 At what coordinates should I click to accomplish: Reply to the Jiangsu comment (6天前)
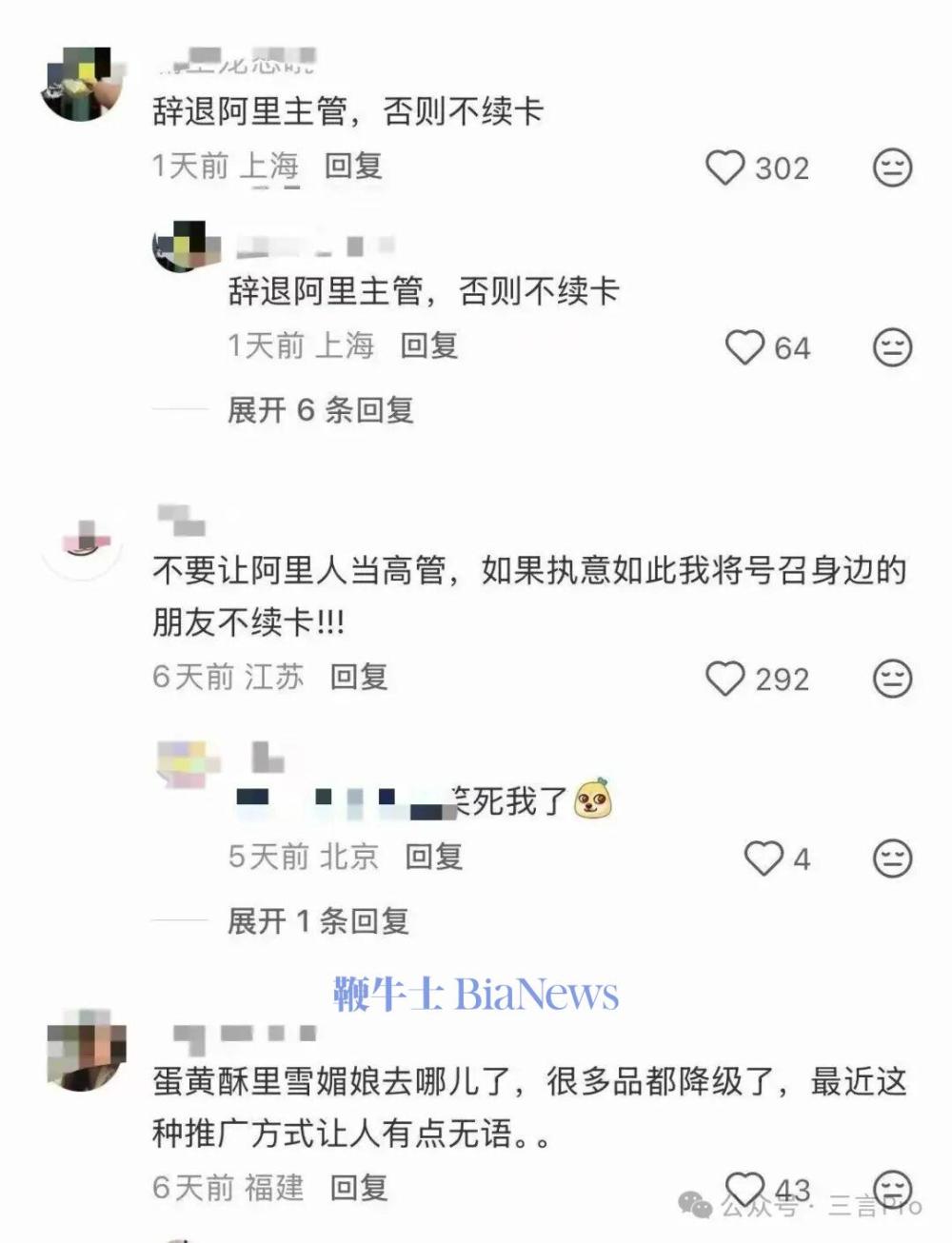(x=359, y=677)
